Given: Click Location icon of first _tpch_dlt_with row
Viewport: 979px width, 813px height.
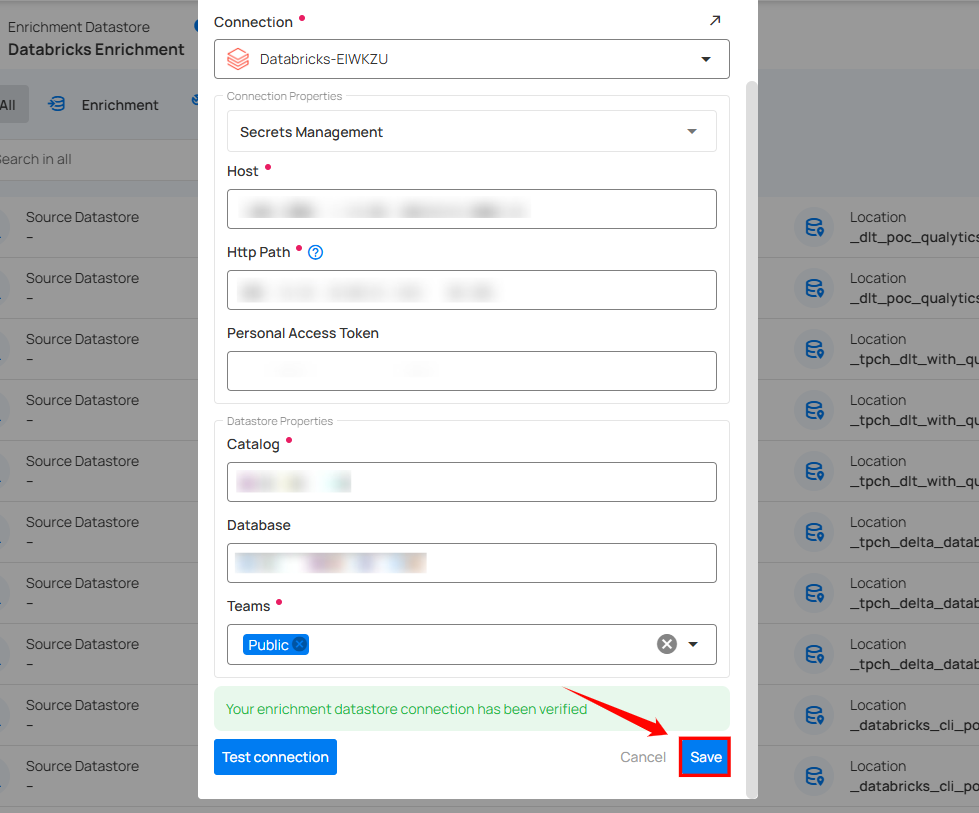Looking at the screenshot, I should pyautogui.click(x=814, y=349).
